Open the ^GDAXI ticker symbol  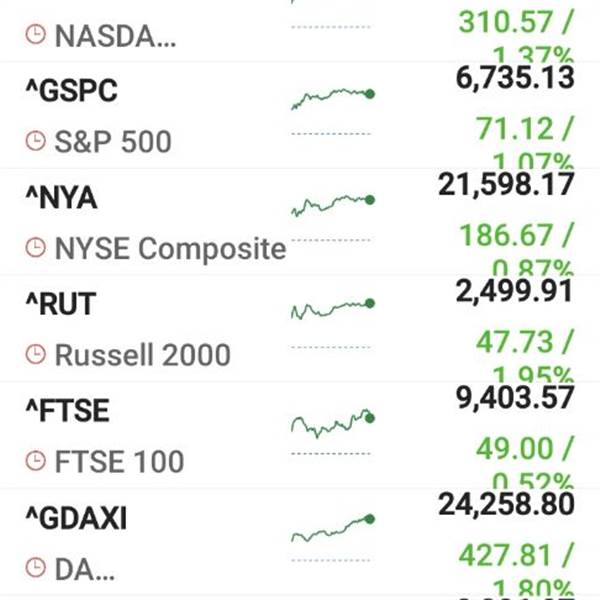coord(76,518)
